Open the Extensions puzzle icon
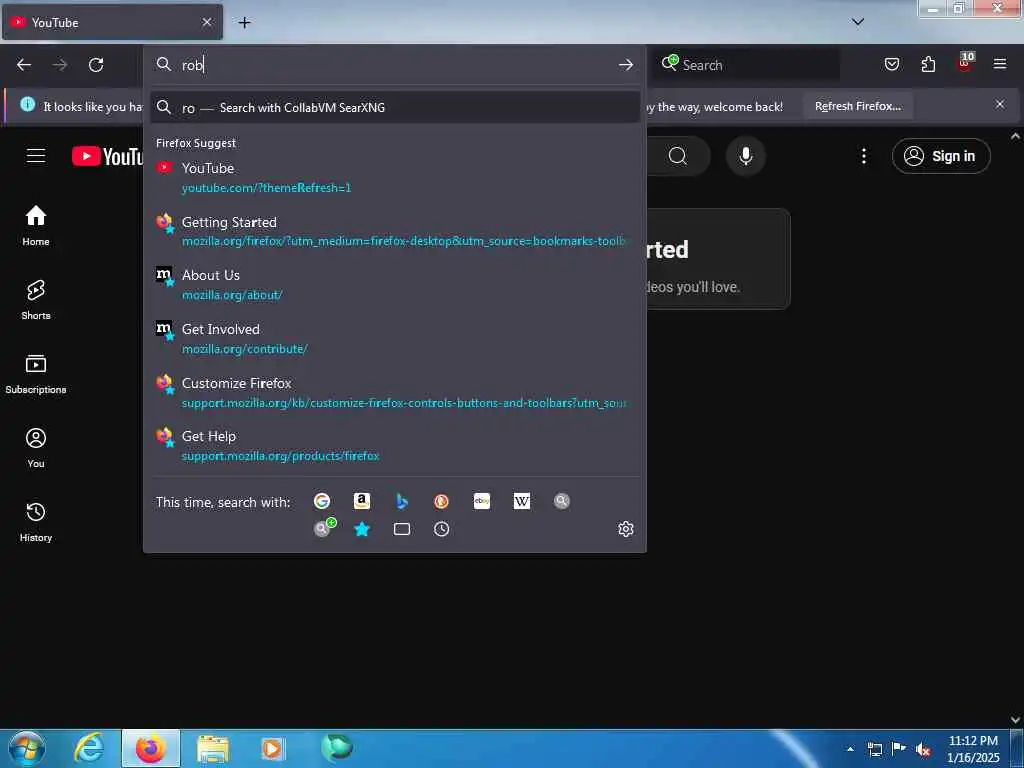 tap(928, 65)
